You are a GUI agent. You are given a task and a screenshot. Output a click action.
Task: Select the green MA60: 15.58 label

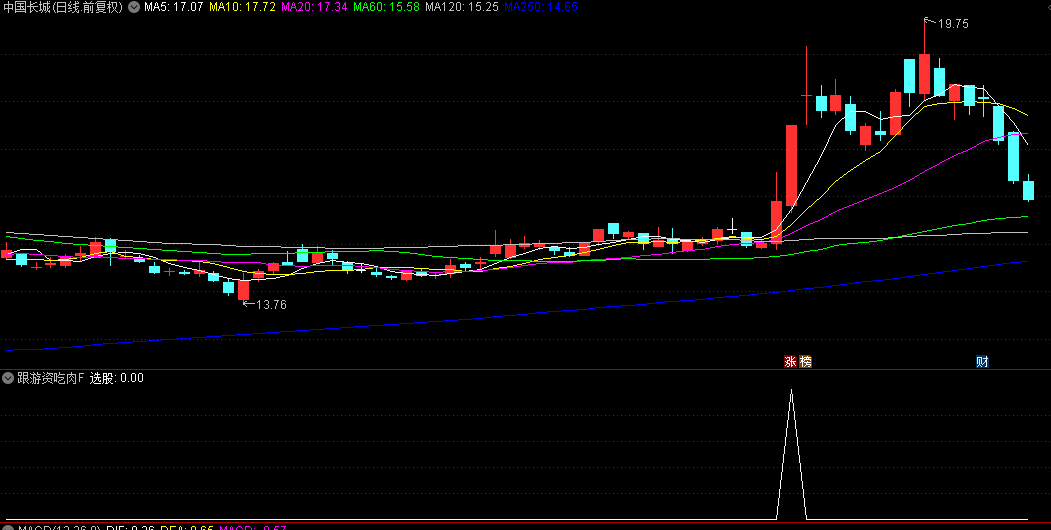tap(386, 7)
